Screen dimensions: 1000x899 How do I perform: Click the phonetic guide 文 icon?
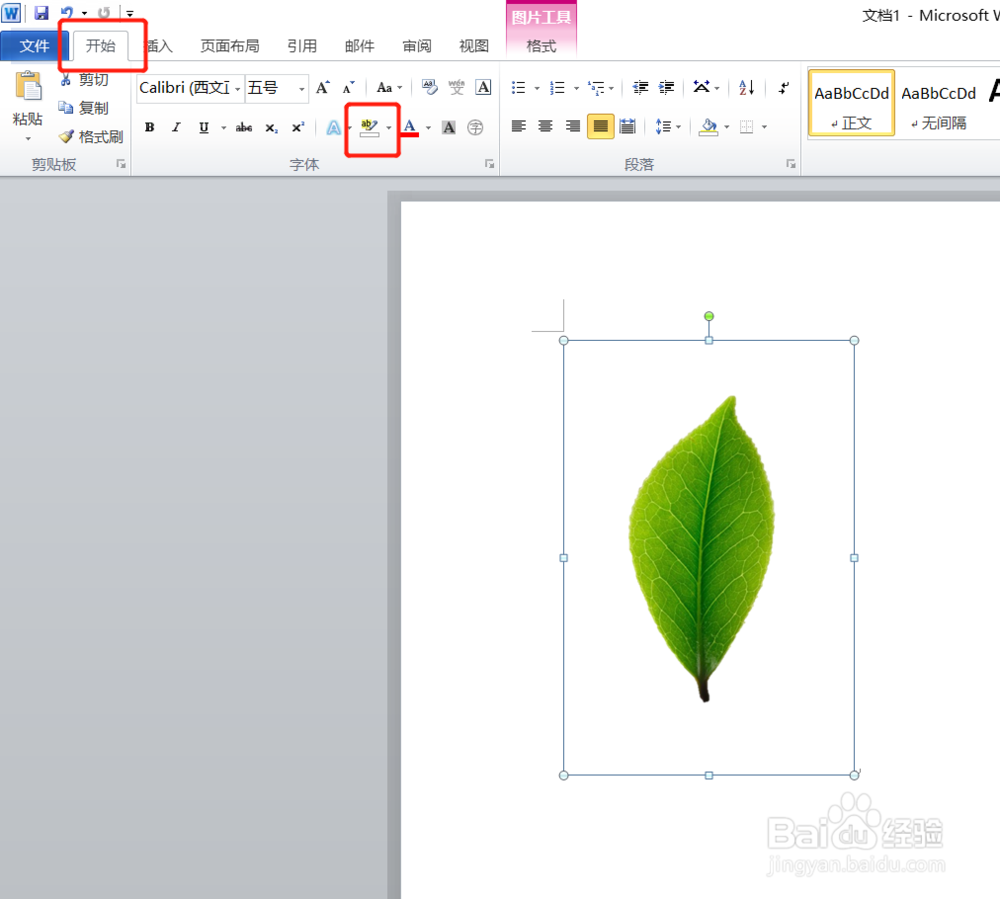456,87
